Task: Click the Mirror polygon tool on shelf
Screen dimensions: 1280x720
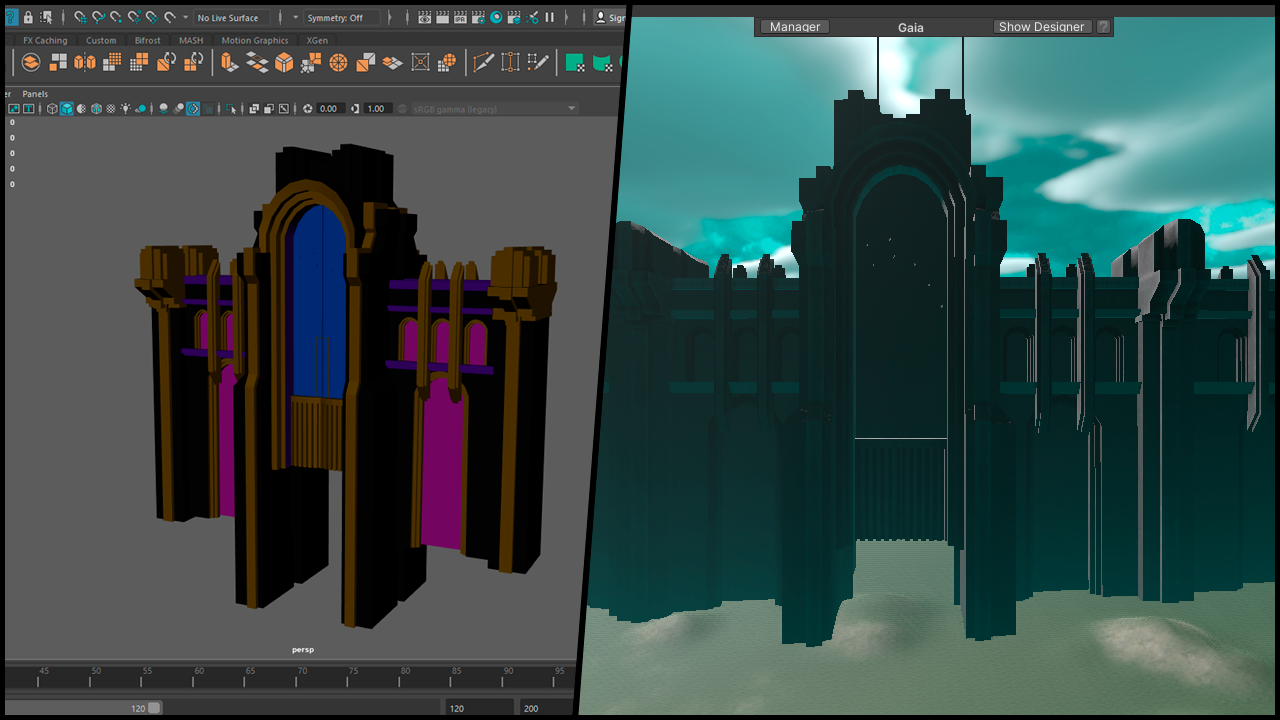Action: 85,62
